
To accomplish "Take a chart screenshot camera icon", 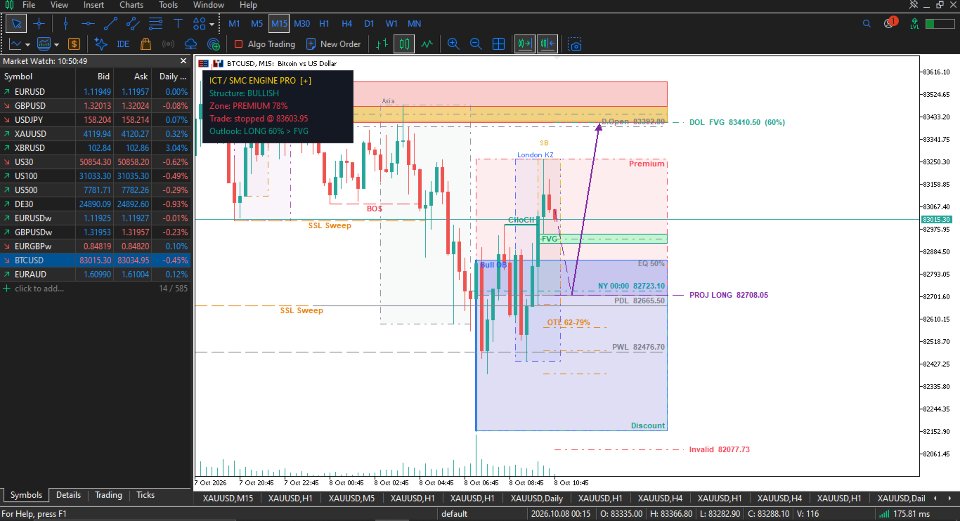I will pos(574,45).
